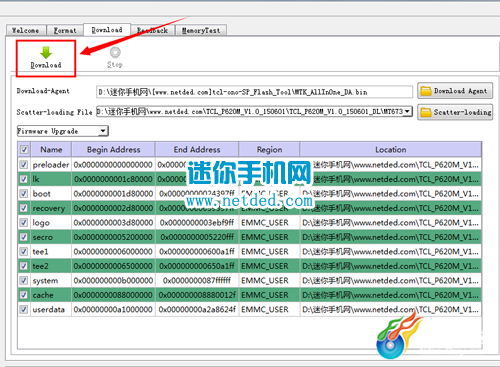Screen dimensions: 500x367
Task: Uncheck the preloader partition checkbox
Action: coord(24,164)
